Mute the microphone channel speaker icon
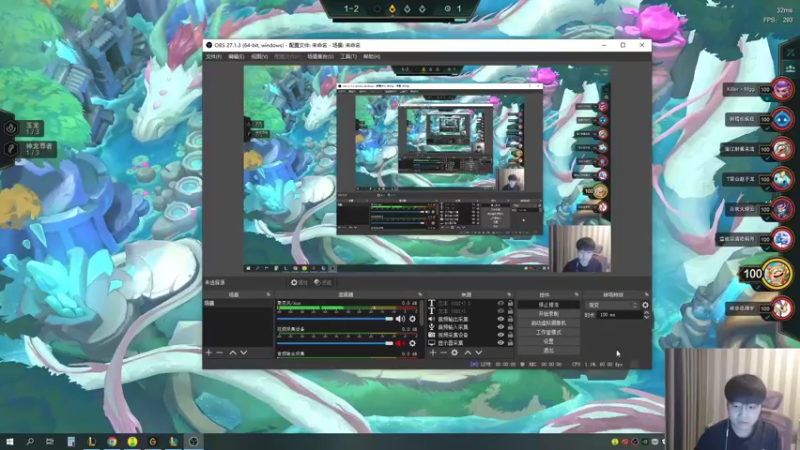This screenshot has width=800, height=450. [x=400, y=319]
